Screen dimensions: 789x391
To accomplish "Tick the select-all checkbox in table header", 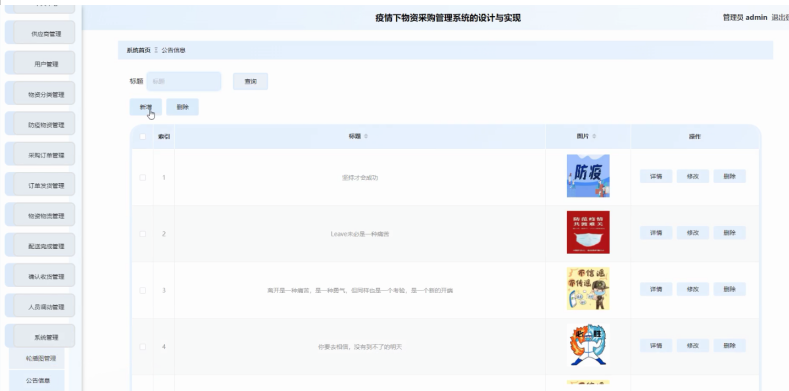I will coord(142,136).
